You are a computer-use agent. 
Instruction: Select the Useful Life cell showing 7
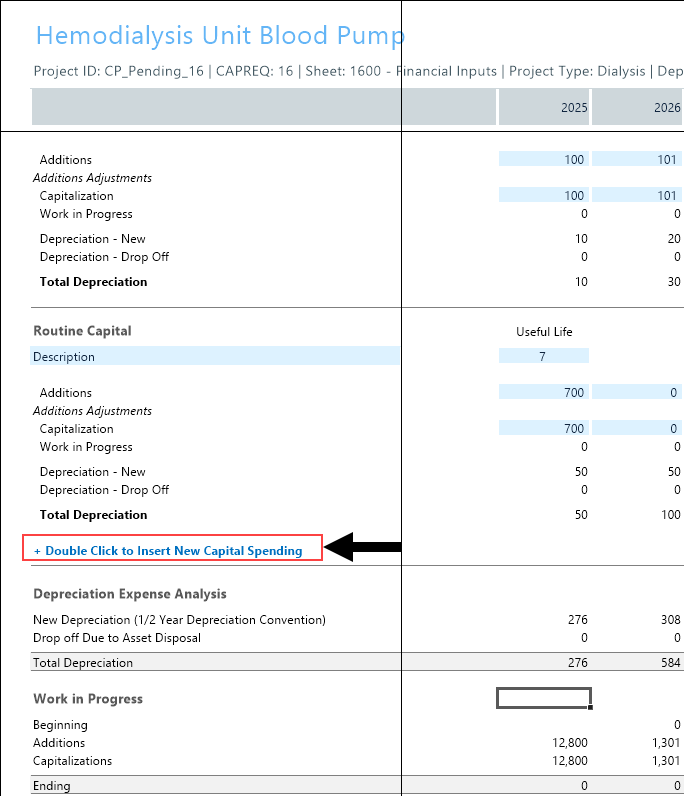(543, 356)
